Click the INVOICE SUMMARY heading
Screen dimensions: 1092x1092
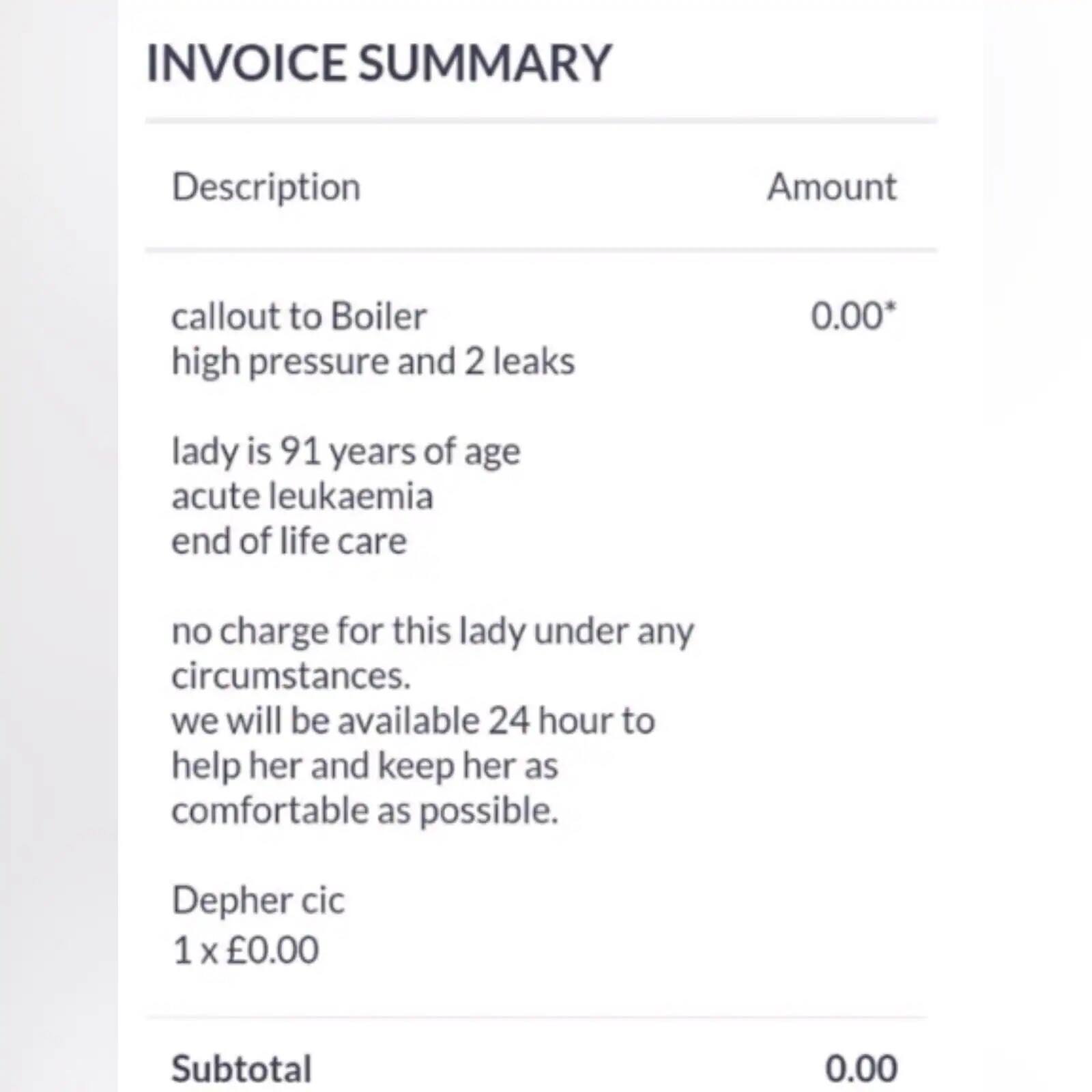pos(379,63)
